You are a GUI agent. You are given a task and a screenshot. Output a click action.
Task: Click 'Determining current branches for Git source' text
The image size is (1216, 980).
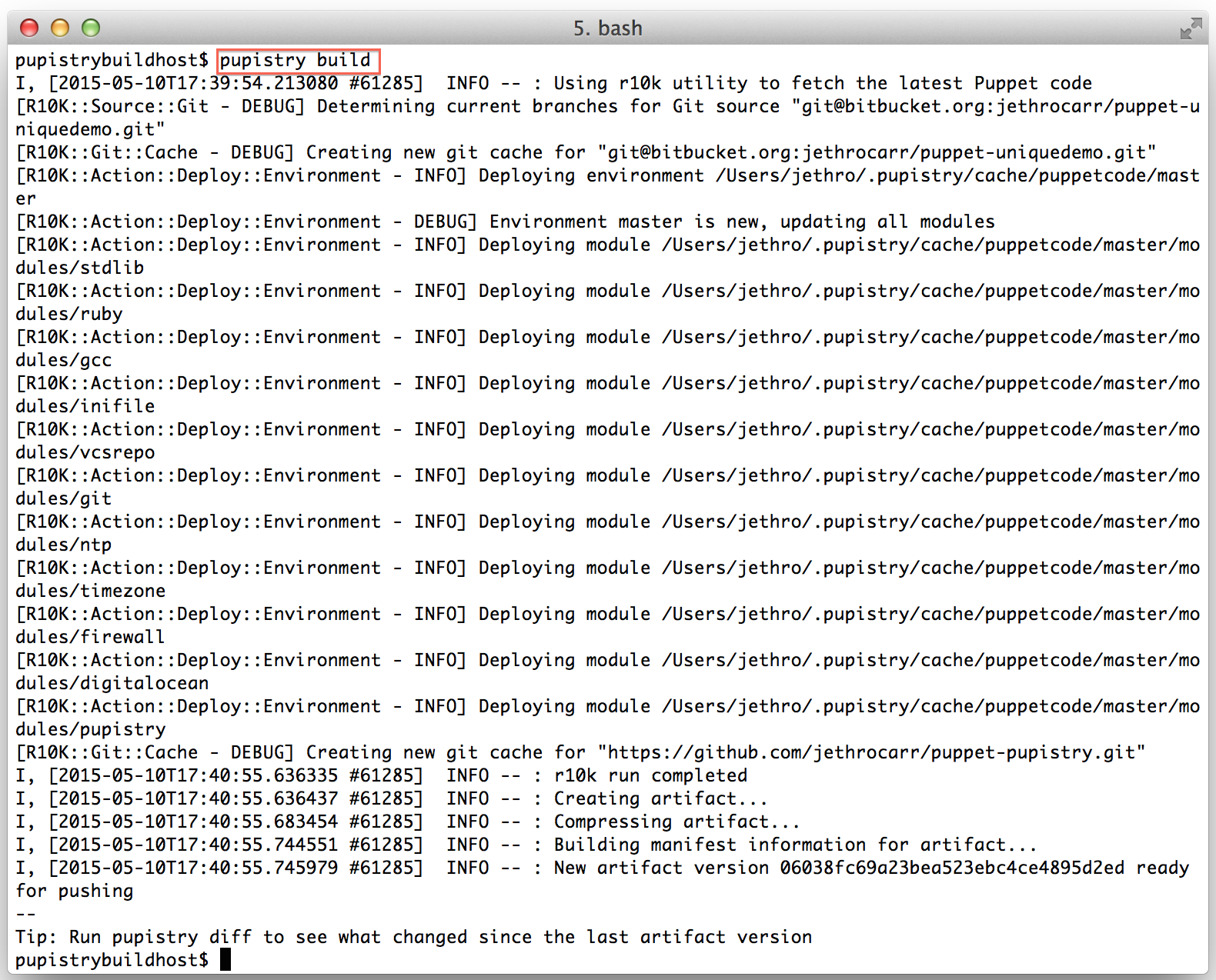pos(548,106)
